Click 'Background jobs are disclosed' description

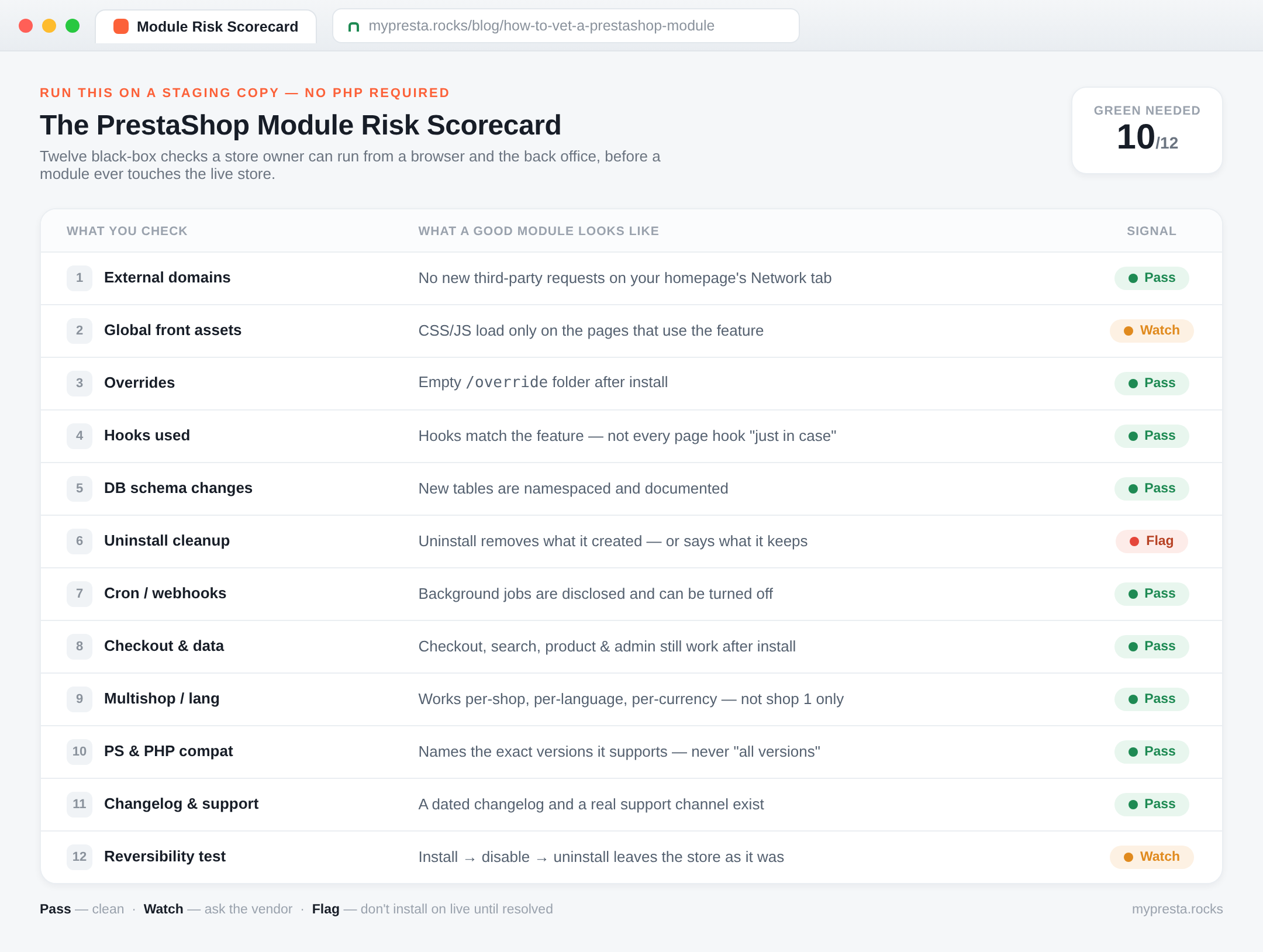pyautogui.click(x=595, y=594)
